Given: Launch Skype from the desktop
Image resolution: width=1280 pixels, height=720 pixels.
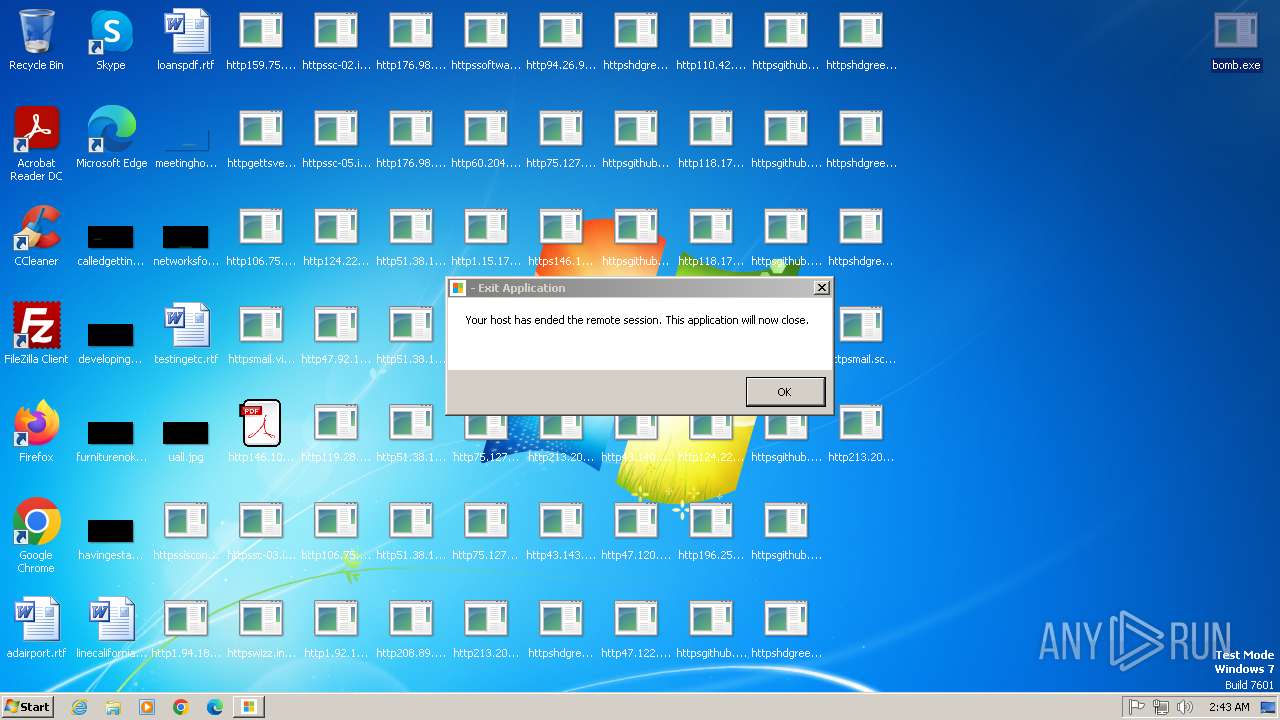Looking at the screenshot, I should tap(111, 40).
